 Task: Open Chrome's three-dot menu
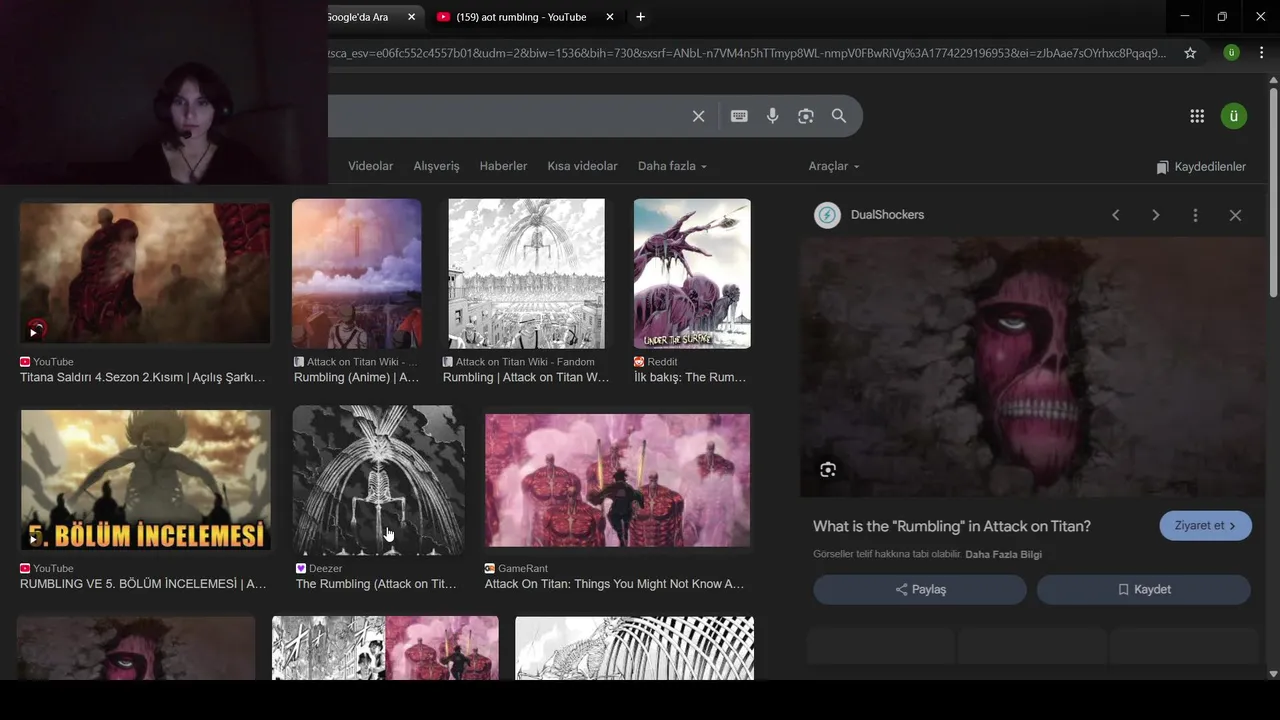point(1262,53)
